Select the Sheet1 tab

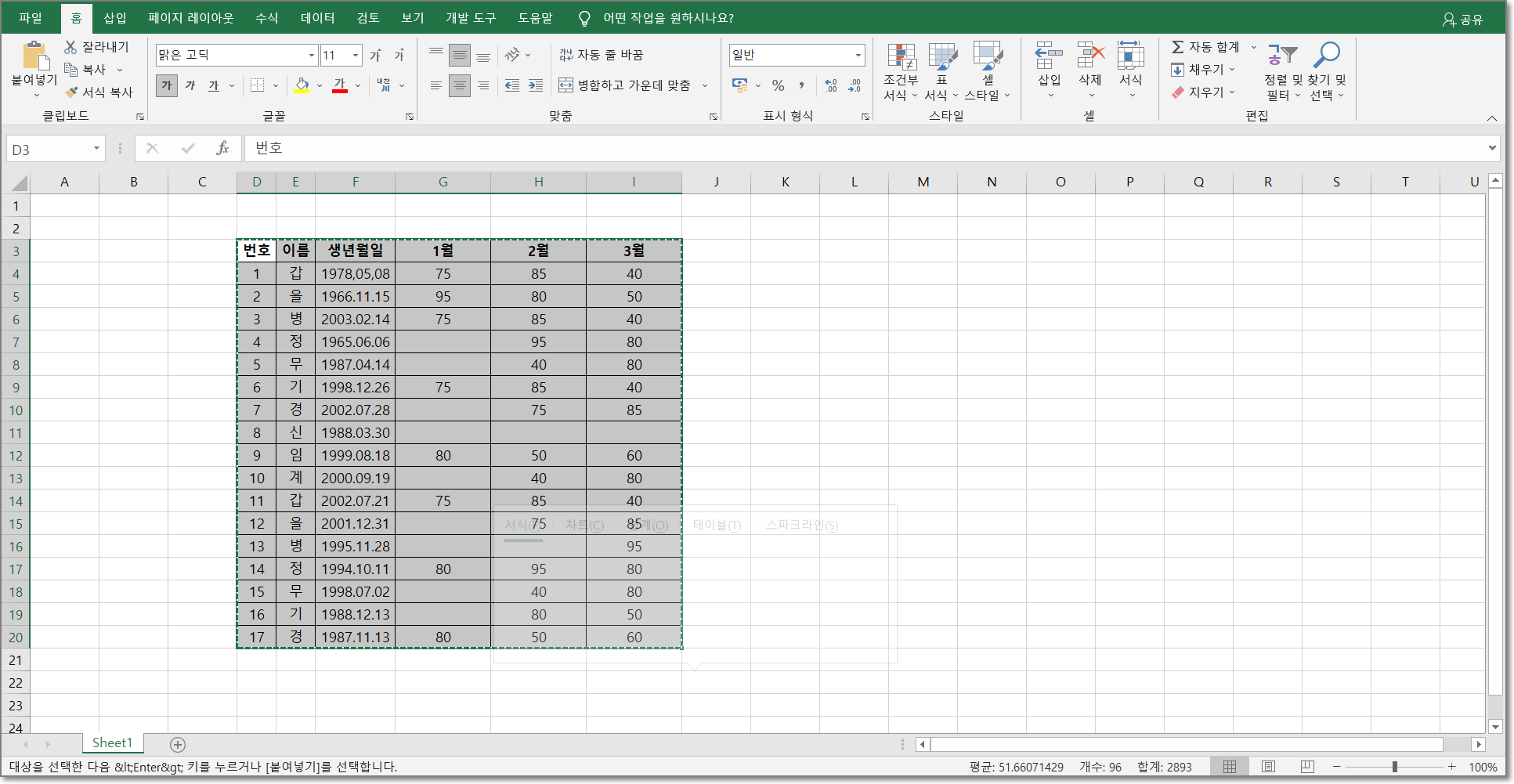[x=112, y=742]
